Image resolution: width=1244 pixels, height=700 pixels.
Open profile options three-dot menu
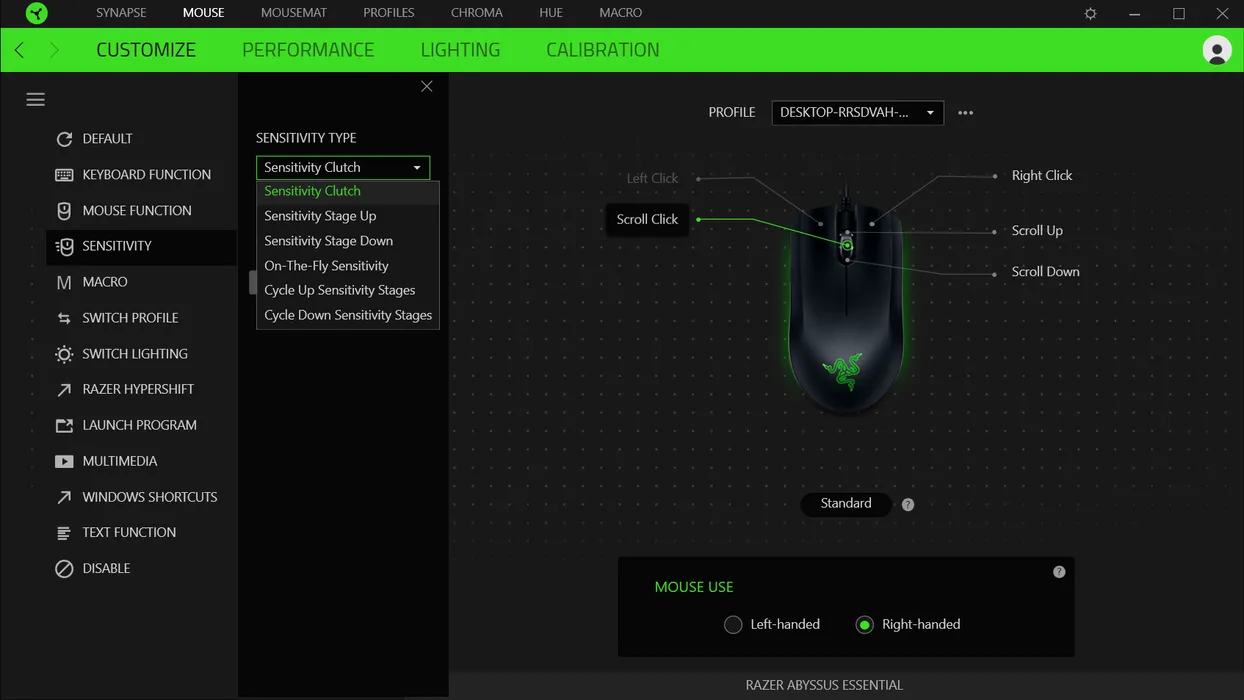[x=965, y=113]
